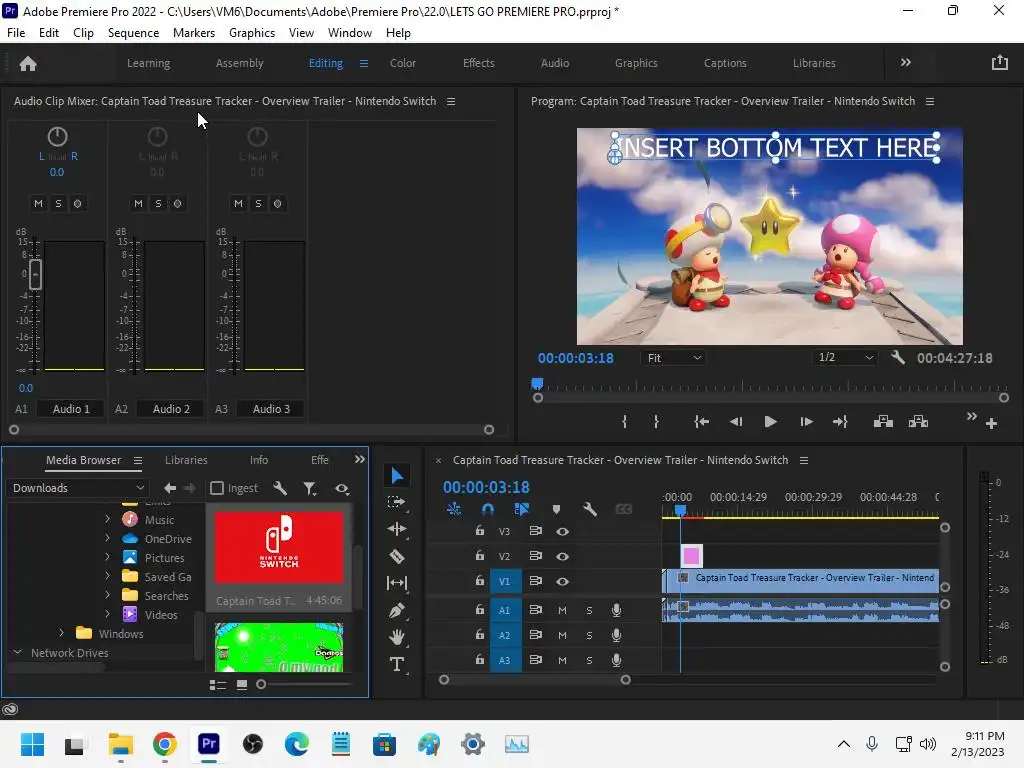Select the Razor tool
This screenshot has height=768, width=1024.
tap(397, 556)
